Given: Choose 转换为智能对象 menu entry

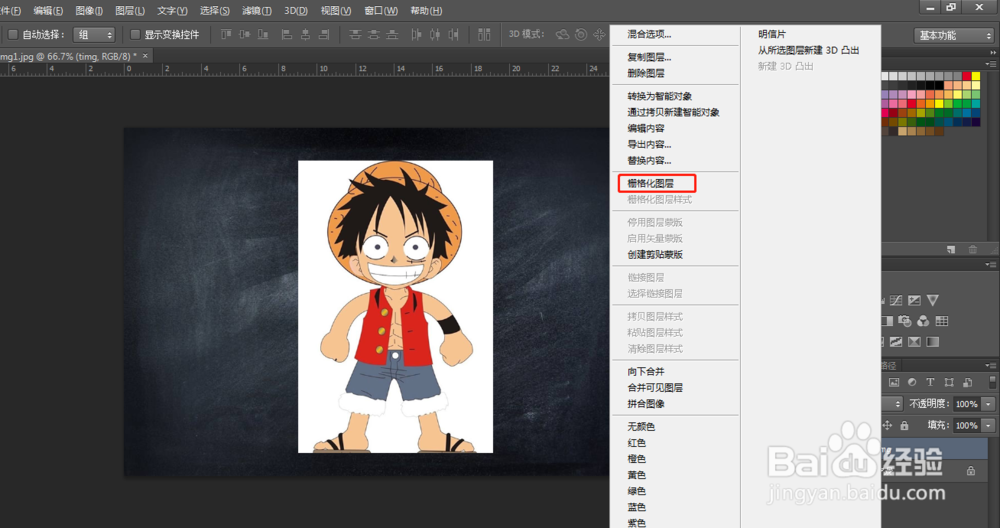Looking at the screenshot, I should (659, 96).
